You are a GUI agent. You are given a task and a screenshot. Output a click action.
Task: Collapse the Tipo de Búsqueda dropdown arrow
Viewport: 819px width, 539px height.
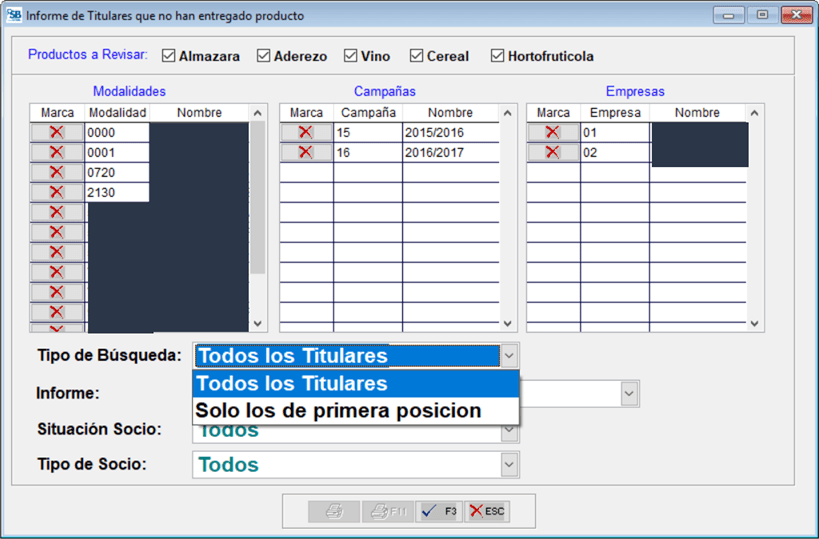[x=509, y=356]
